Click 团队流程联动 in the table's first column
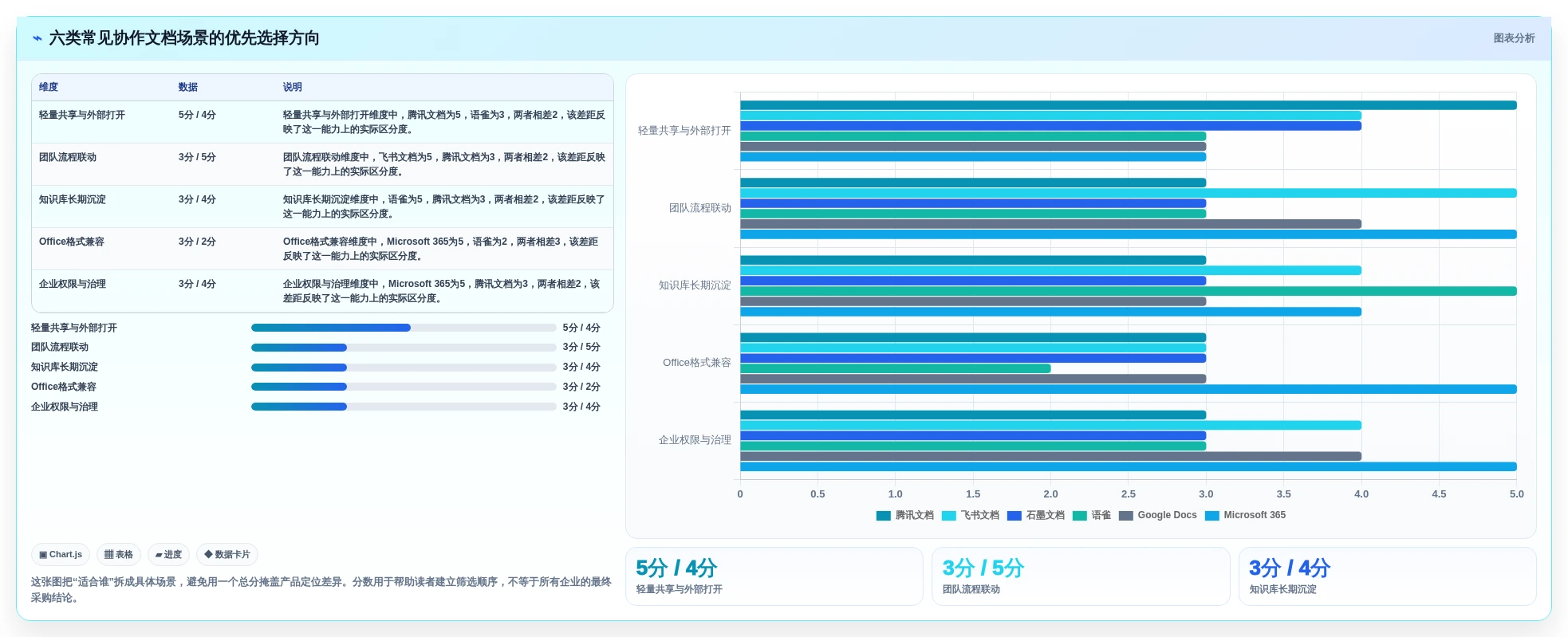1568x637 pixels. (x=68, y=157)
